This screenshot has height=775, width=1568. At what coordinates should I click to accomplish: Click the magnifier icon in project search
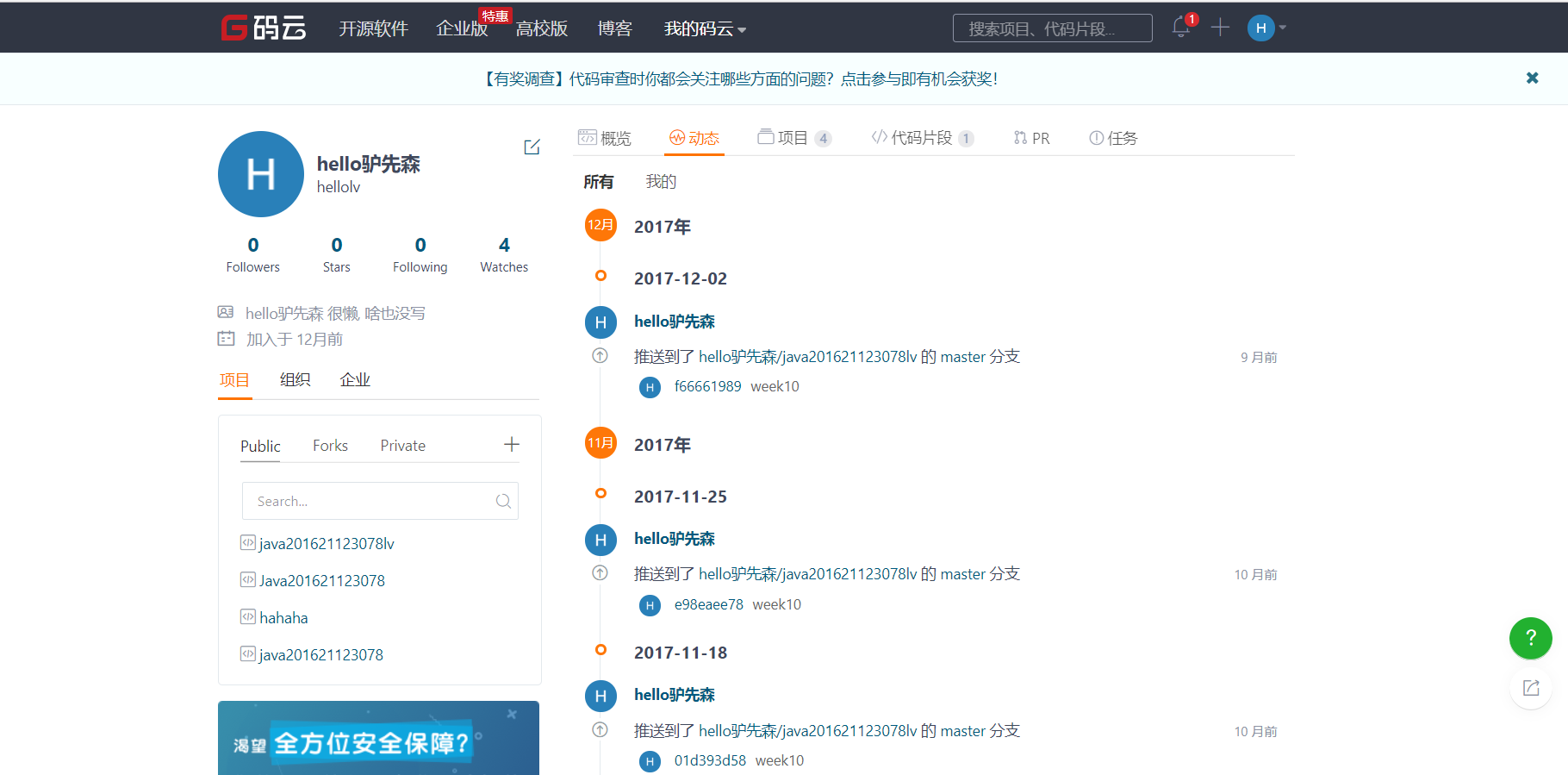tap(503, 501)
